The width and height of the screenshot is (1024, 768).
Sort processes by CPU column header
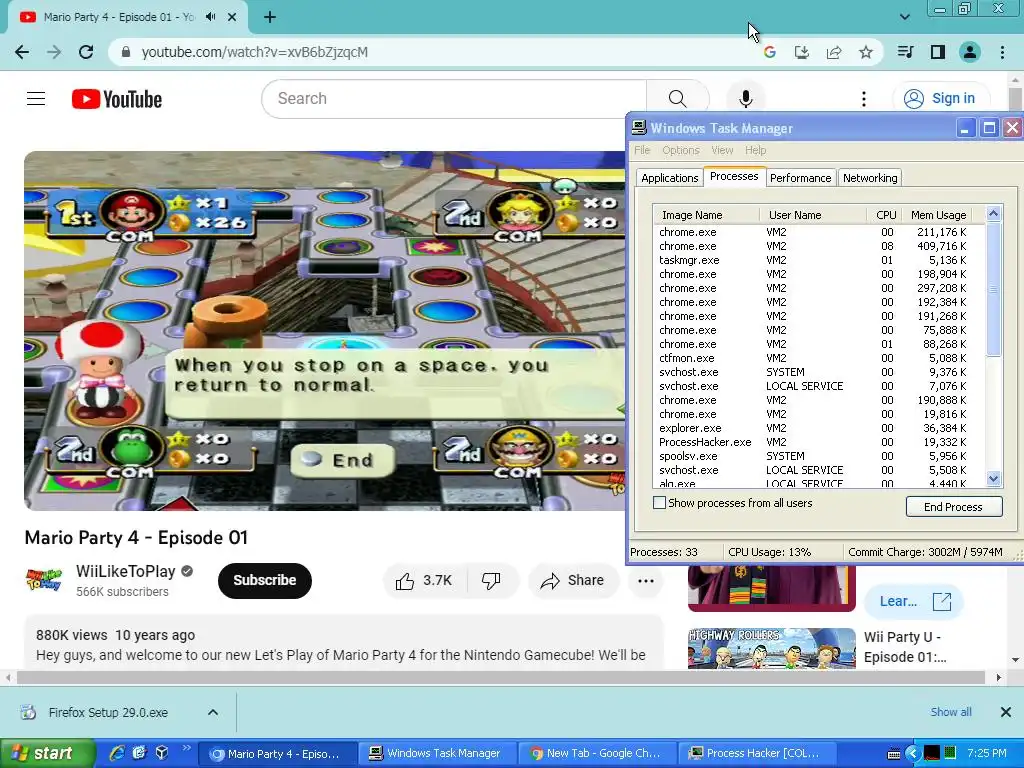click(886, 215)
